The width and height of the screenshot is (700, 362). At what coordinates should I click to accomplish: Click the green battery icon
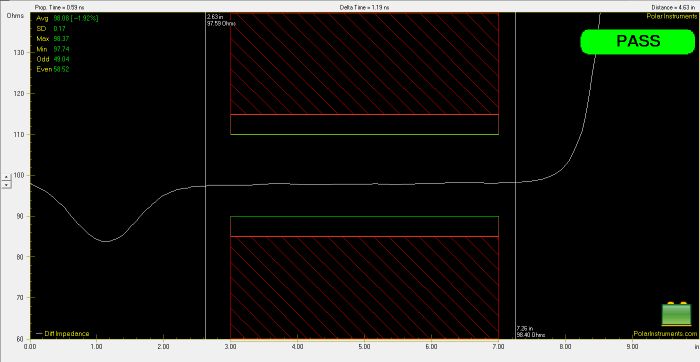point(676,314)
